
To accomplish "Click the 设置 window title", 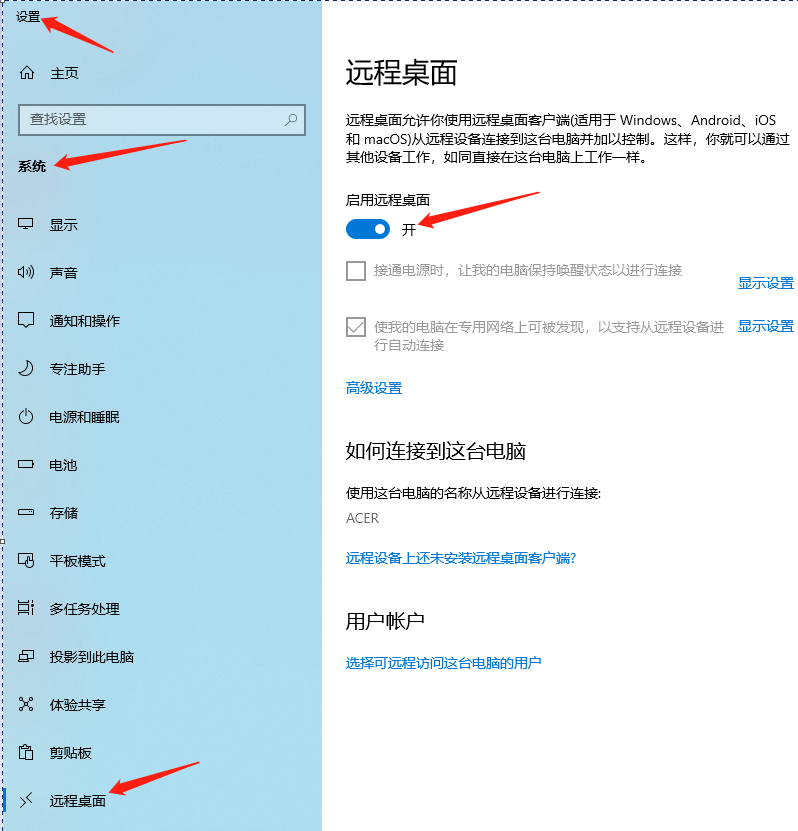I will 28,17.
